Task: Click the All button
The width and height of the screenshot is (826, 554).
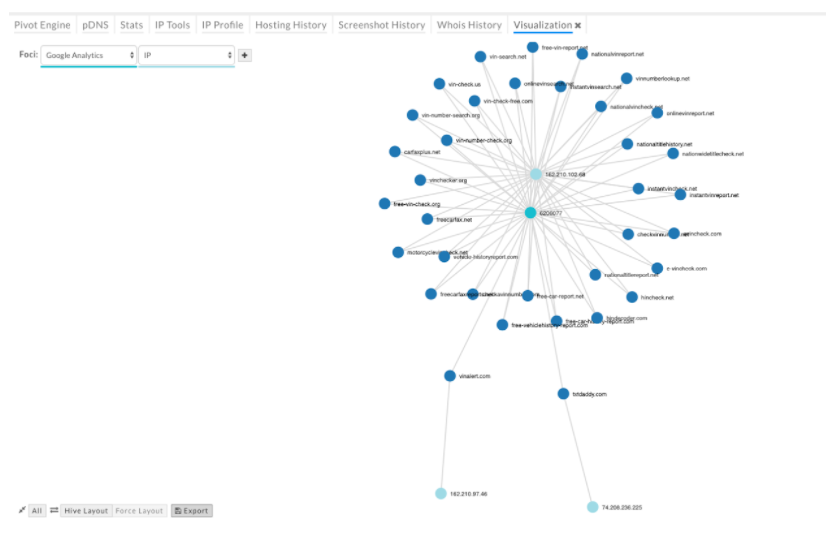Action: 37,511
